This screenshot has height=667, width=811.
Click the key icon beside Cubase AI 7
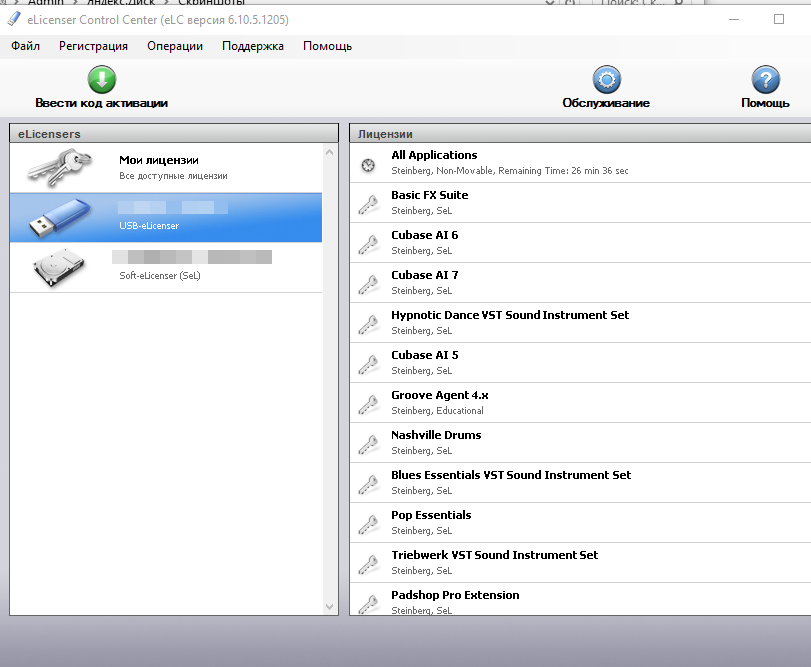pos(368,284)
